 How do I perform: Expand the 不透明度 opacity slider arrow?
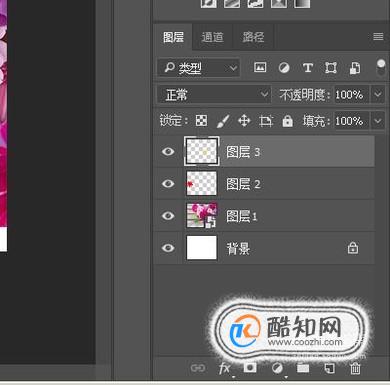(x=378, y=95)
